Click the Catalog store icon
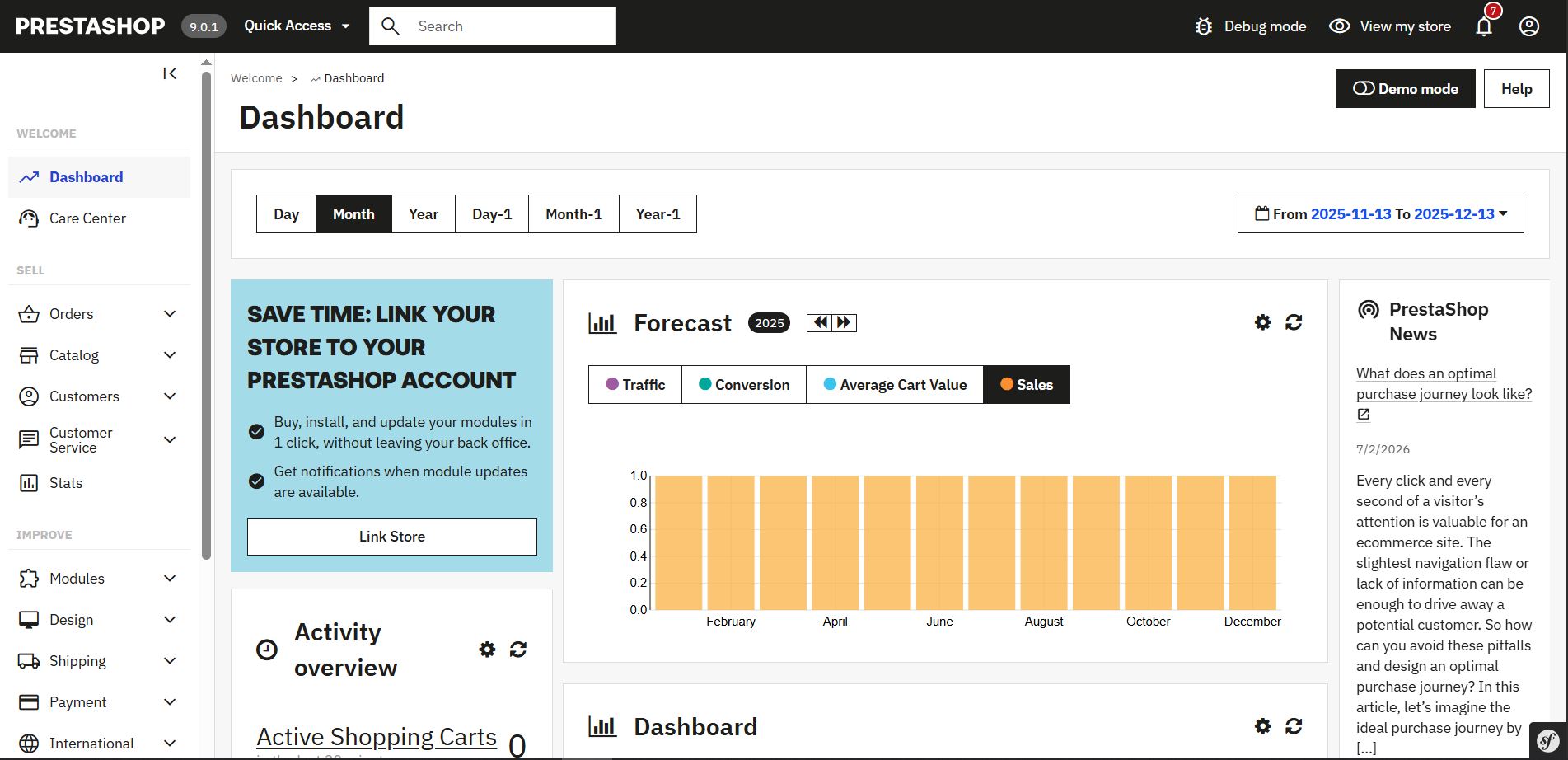The height and width of the screenshot is (760, 1568). click(29, 355)
